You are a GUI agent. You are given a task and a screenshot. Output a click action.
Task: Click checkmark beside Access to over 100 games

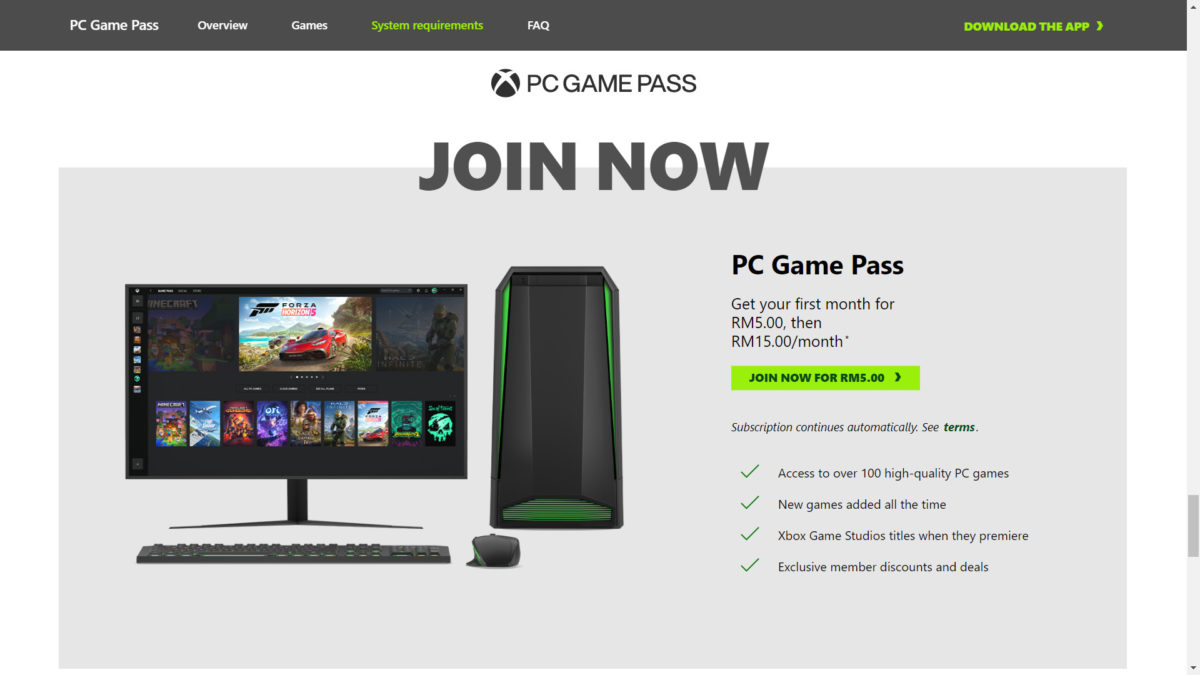(749, 472)
